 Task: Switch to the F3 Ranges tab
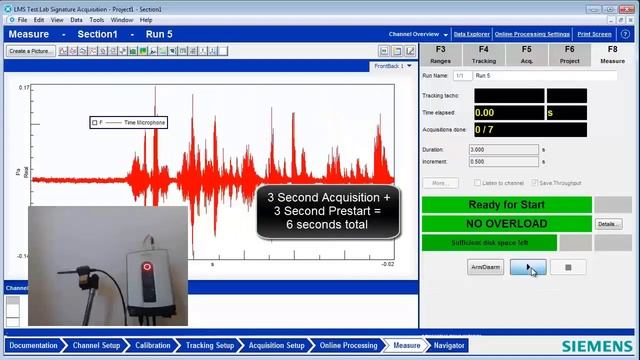pos(440,55)
